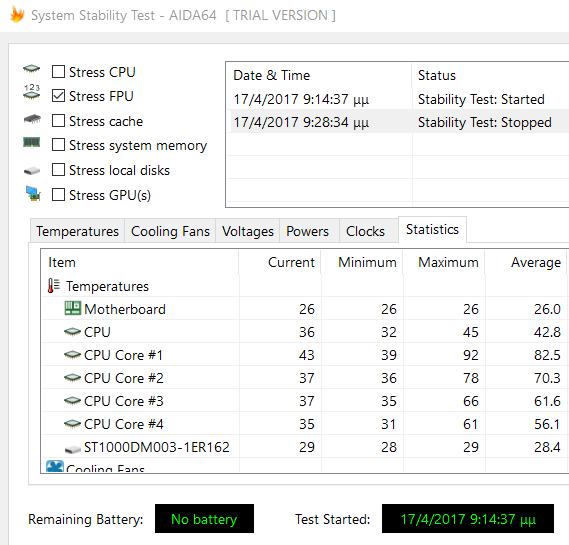
Task: Click CPU Core #1 maximum value 92
Action: point(471,355)
